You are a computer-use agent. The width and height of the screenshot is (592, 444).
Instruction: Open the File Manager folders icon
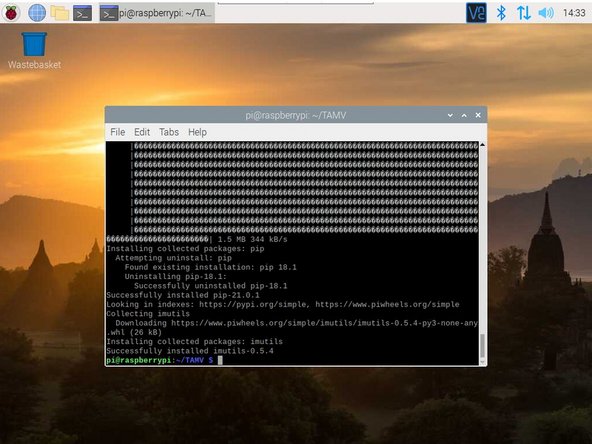59,13
